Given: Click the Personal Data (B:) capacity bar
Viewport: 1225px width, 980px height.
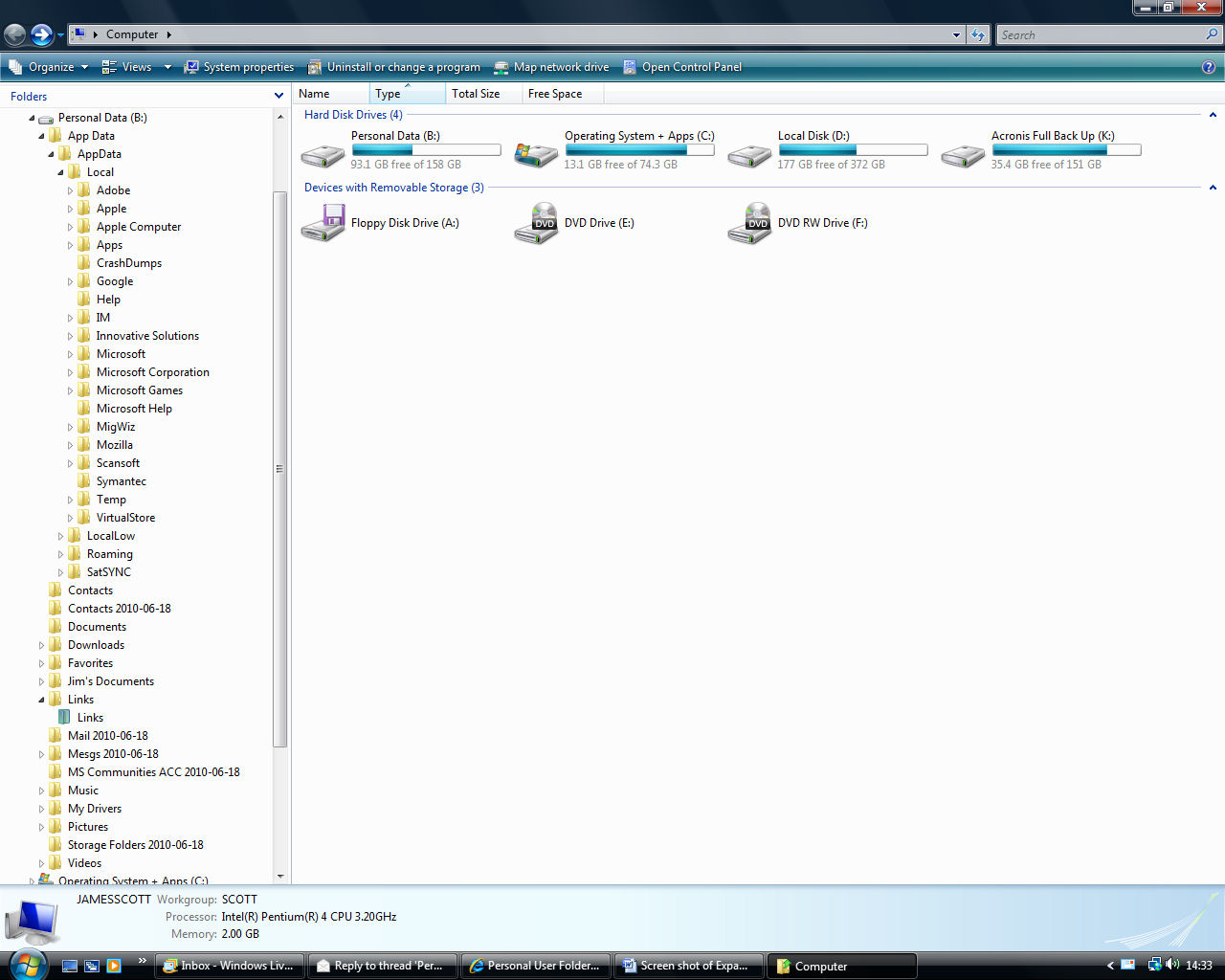Looking at the screenshot, I should coord(426,150).
